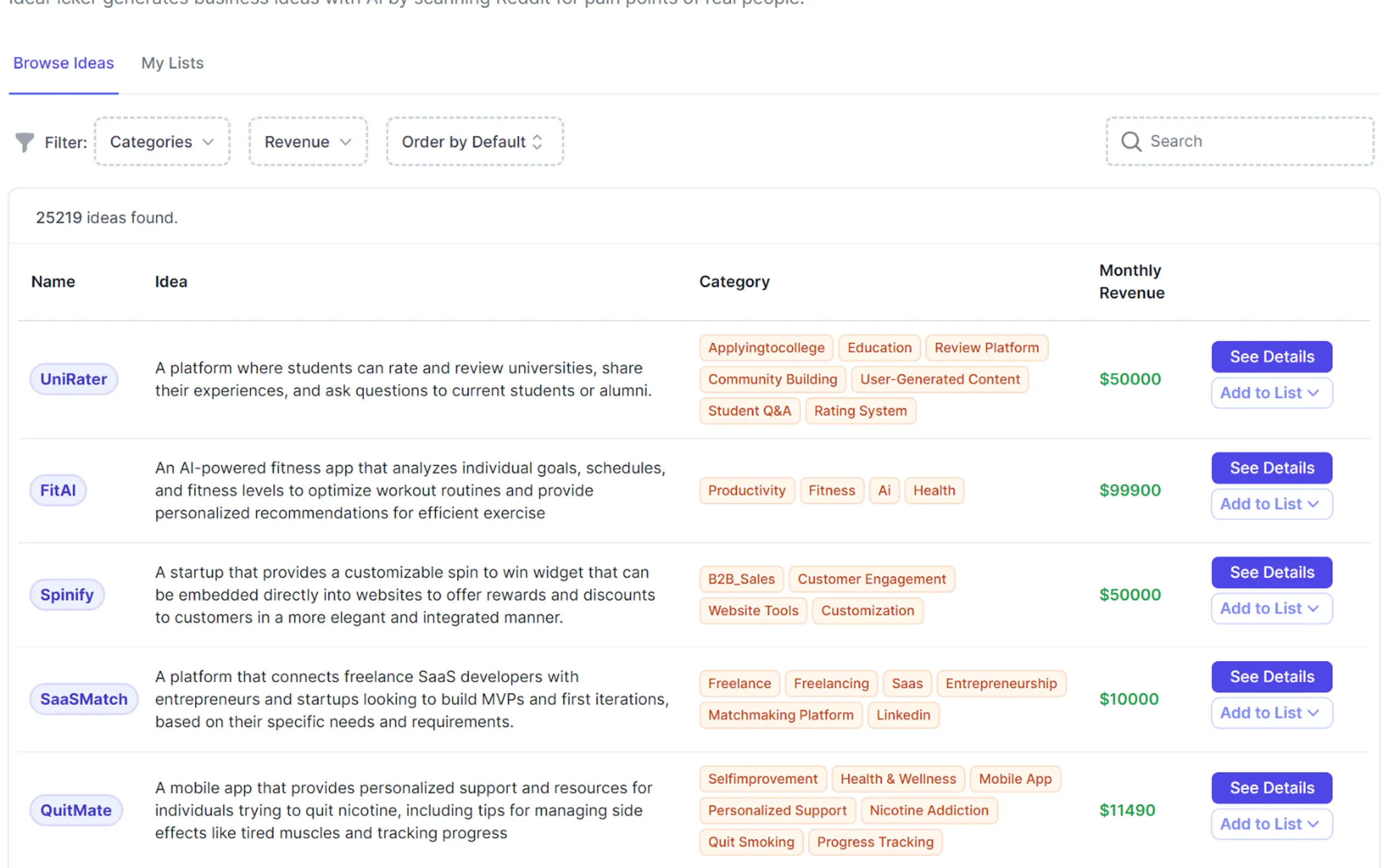
Task: Type in the Search ideas field
Action: point(1252,141)
